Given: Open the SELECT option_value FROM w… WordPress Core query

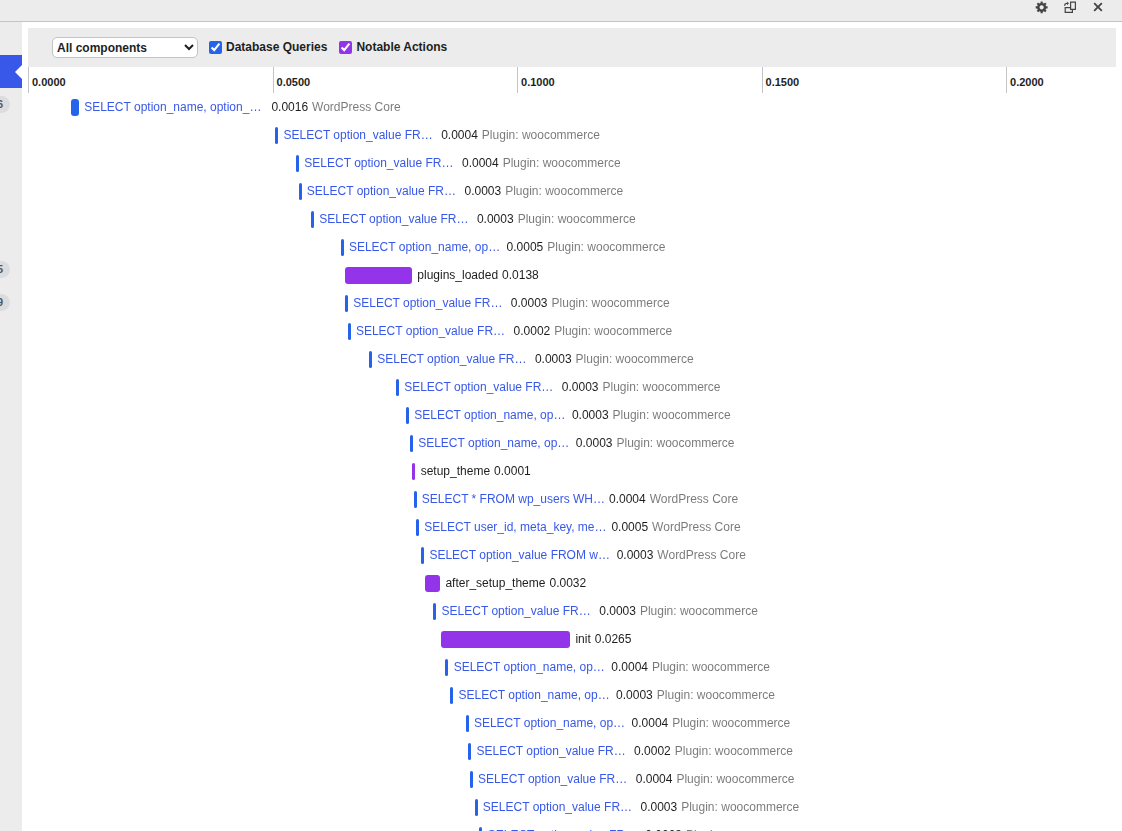Looking at the screenshot, I should pos(519,555).
